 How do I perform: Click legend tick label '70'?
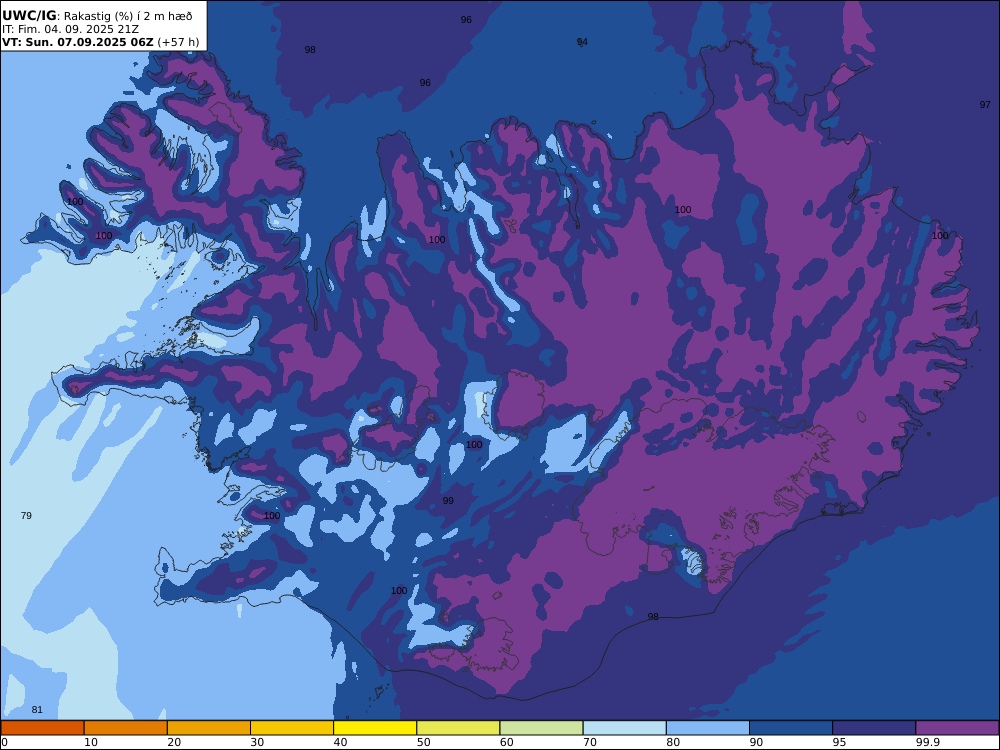pyautogui.click(x=590, y=742)
